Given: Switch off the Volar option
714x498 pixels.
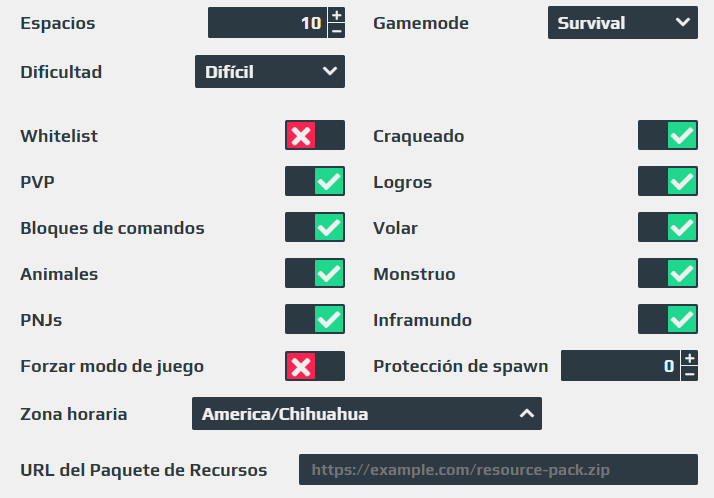Looking at the screenshot, I should pyautogui.click(x=668, y=227).
